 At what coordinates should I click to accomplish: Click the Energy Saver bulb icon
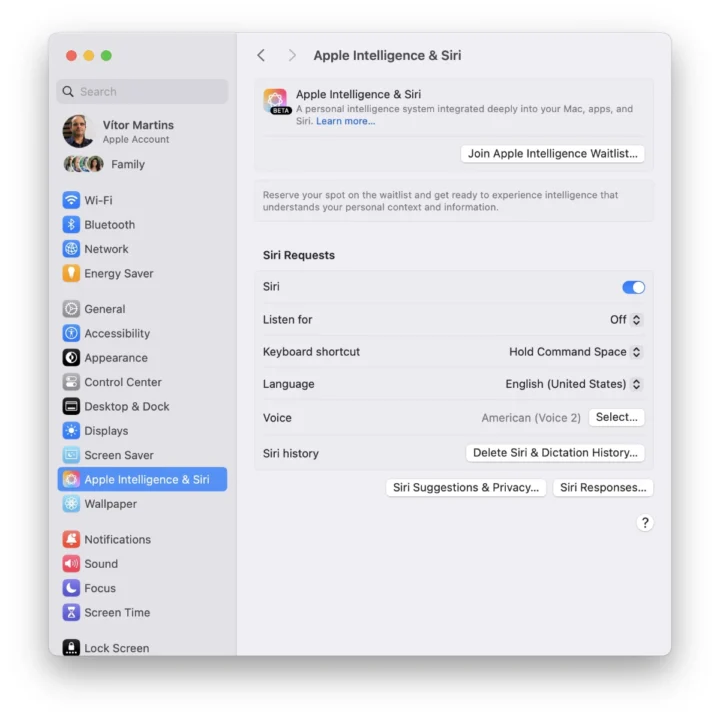pos(71,273)
